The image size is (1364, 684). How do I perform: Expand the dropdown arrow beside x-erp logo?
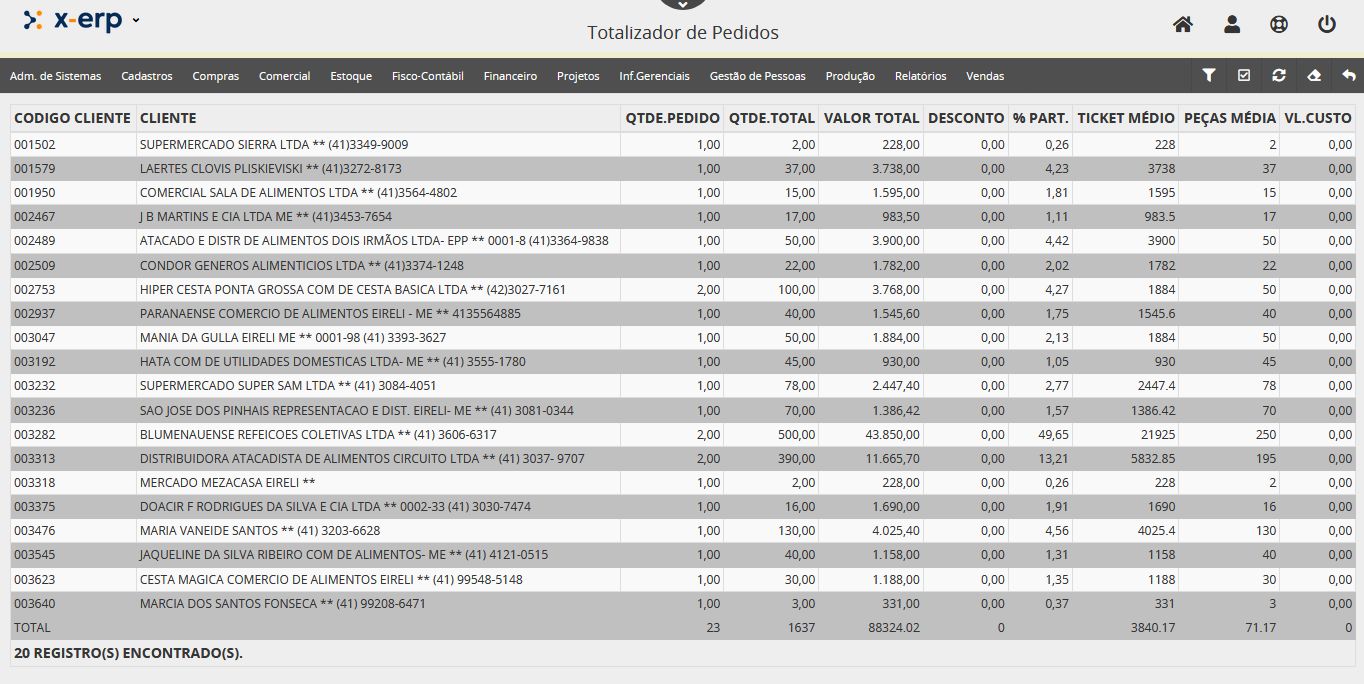tap(136, 20)
